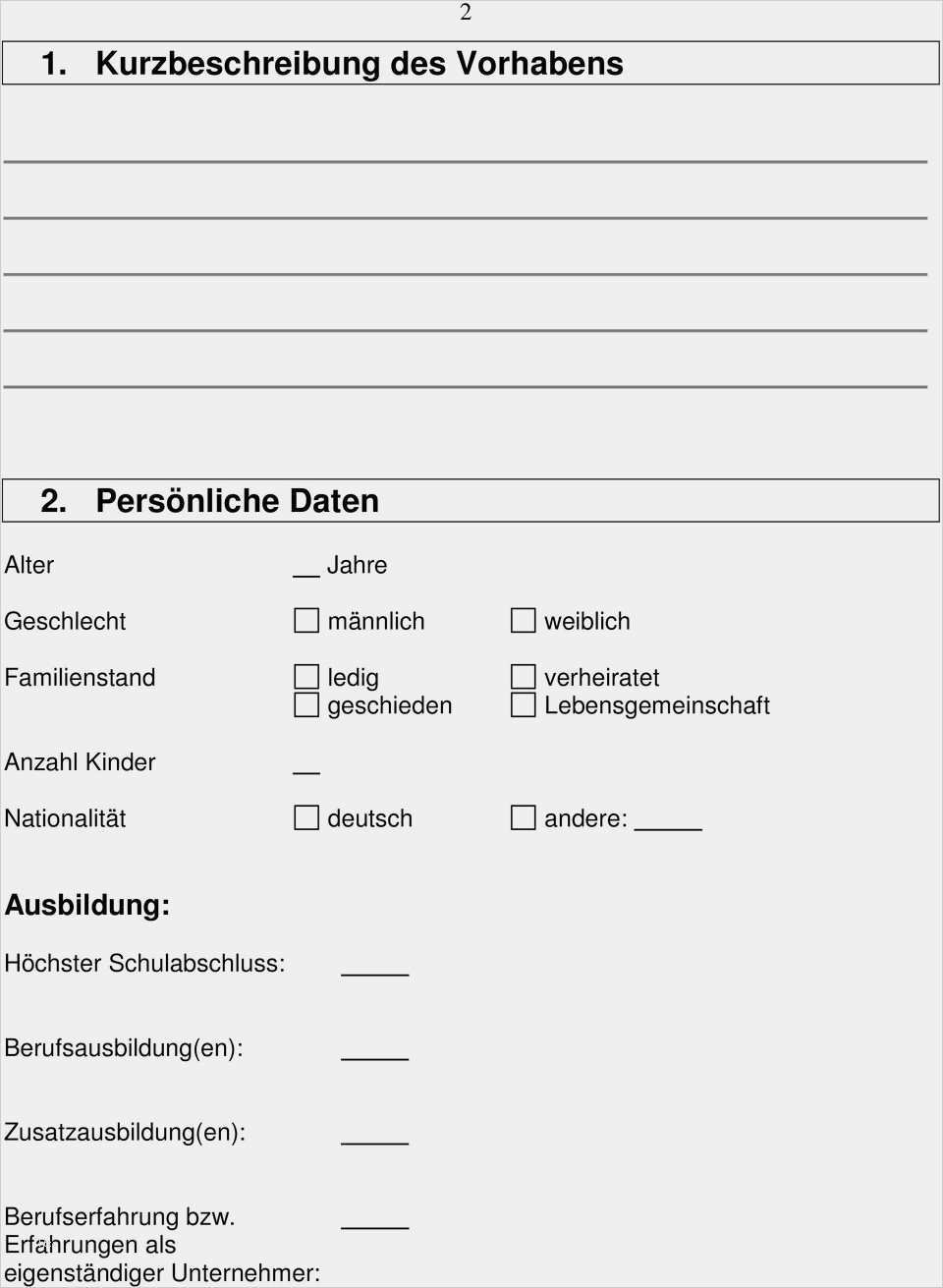Tick the ledig checkbox
Image resolution: width=943 pixels, height=1288 pixels.
click(306, 677)
